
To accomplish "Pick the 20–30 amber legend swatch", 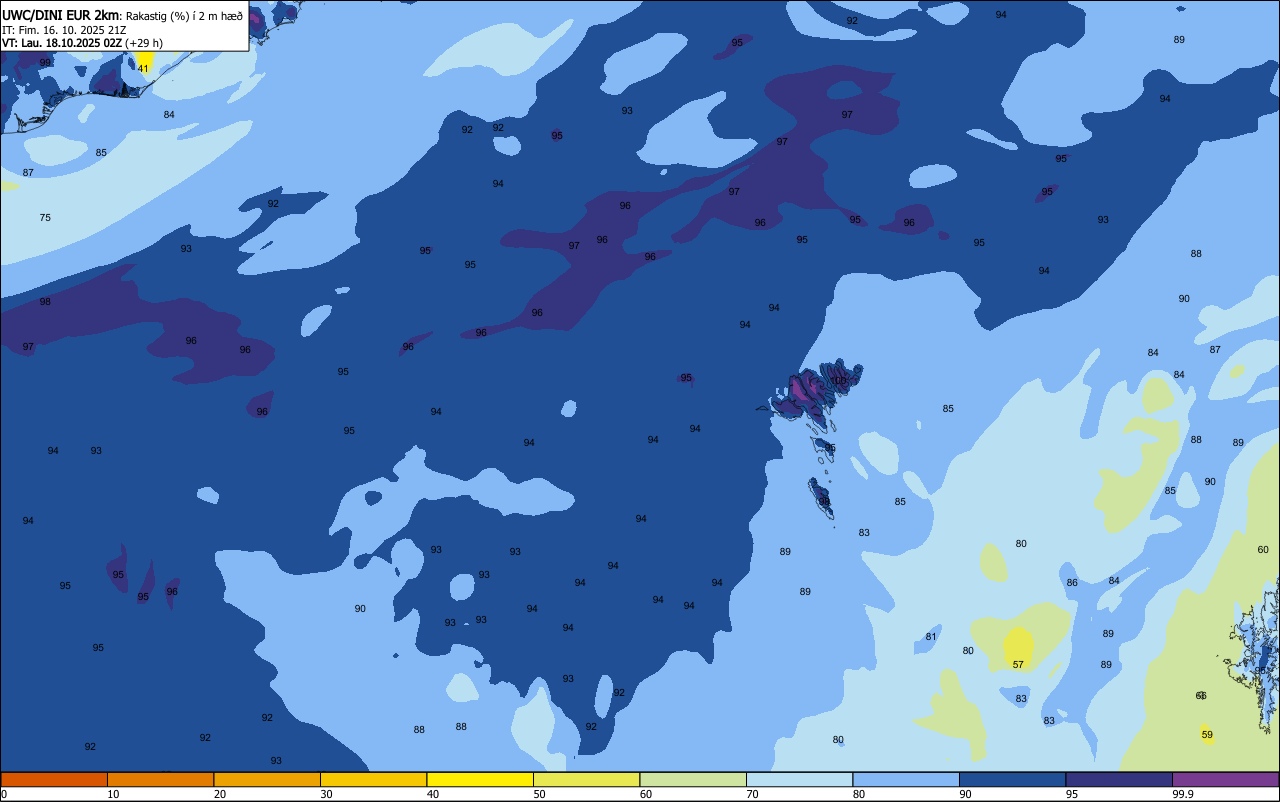I will [x=267, y=779].
